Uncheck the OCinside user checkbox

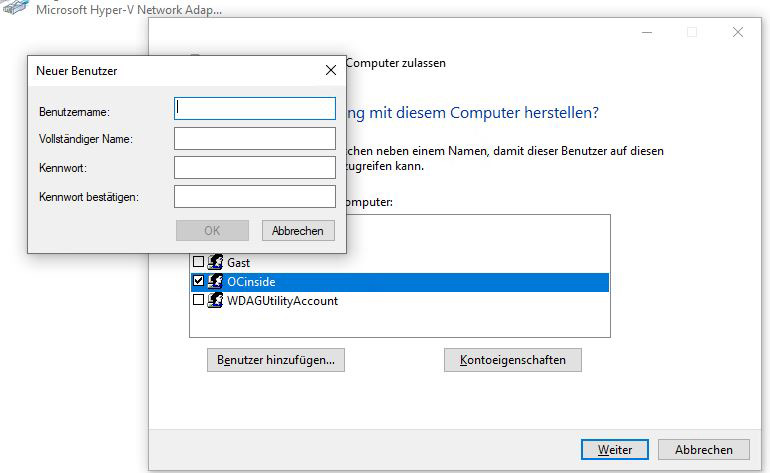pos(198,281)
